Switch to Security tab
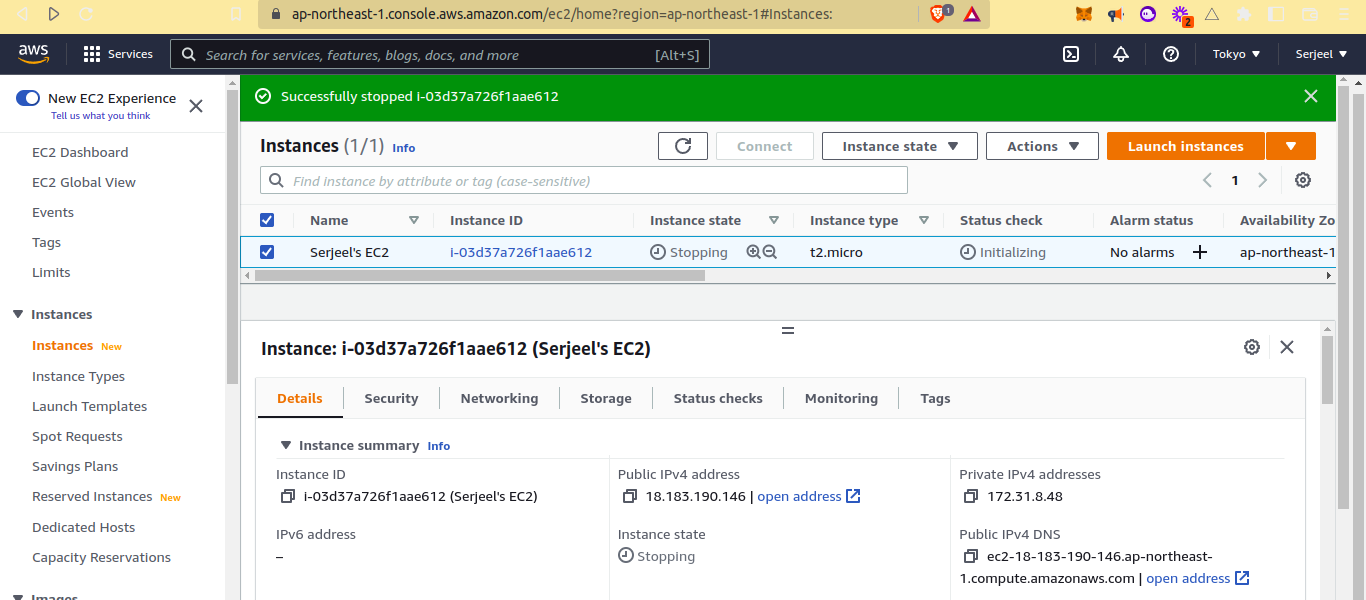The height and width of the screenshot is (600, 1366). (x=391, y=398)
